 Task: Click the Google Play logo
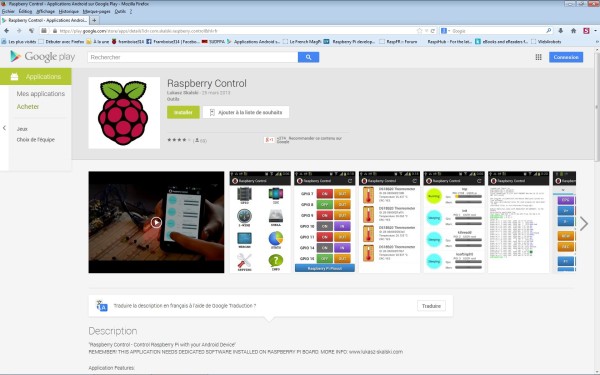(x=42, y=57)
